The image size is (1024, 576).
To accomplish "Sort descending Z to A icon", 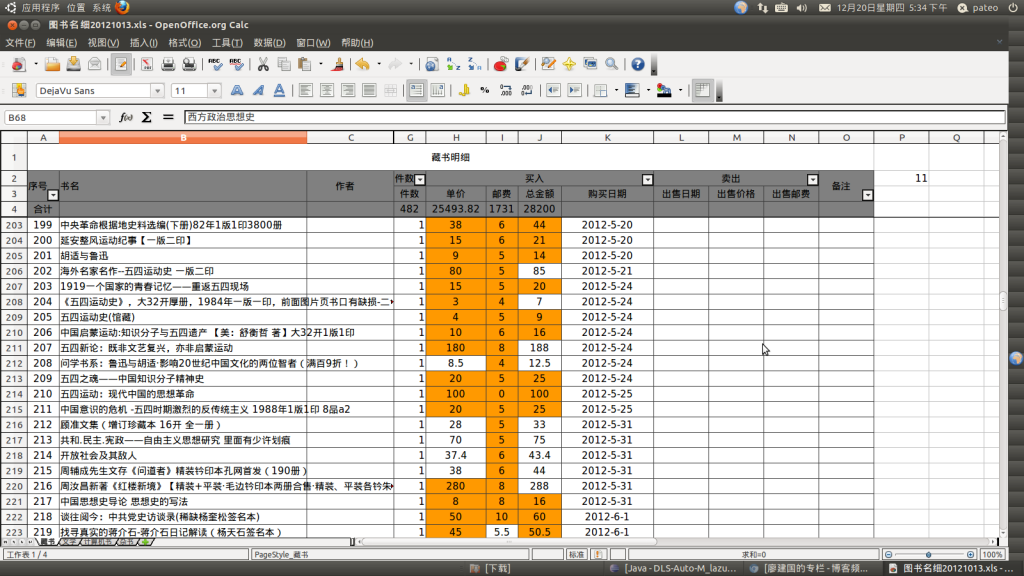I will pyautogui.click(x=474, y=64).
